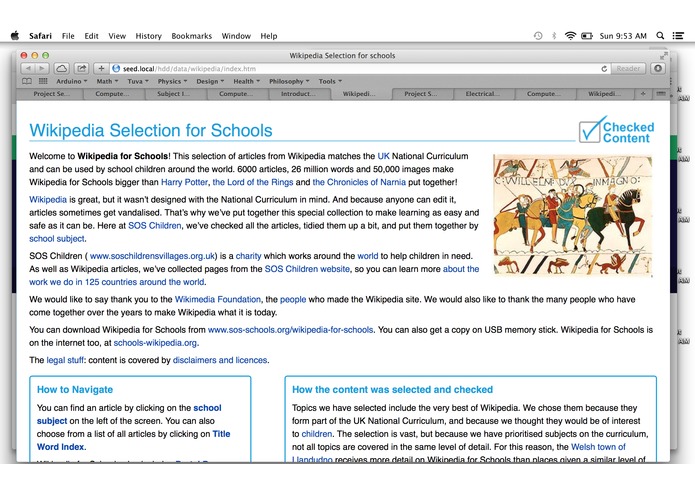Switch to the Electrical... tab
Screen dimensions: 695x494
[483, 94]
